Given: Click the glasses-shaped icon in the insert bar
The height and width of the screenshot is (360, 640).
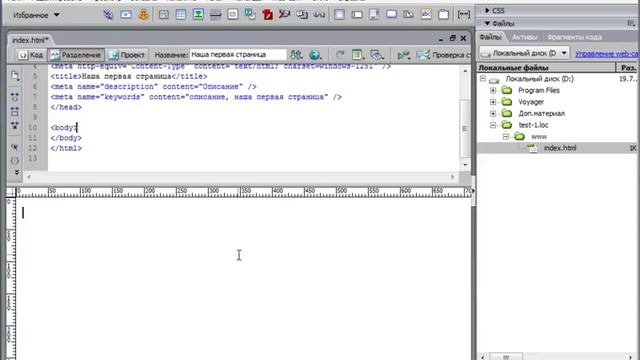Looking at the screenshot, I should (x=319, y=15).
